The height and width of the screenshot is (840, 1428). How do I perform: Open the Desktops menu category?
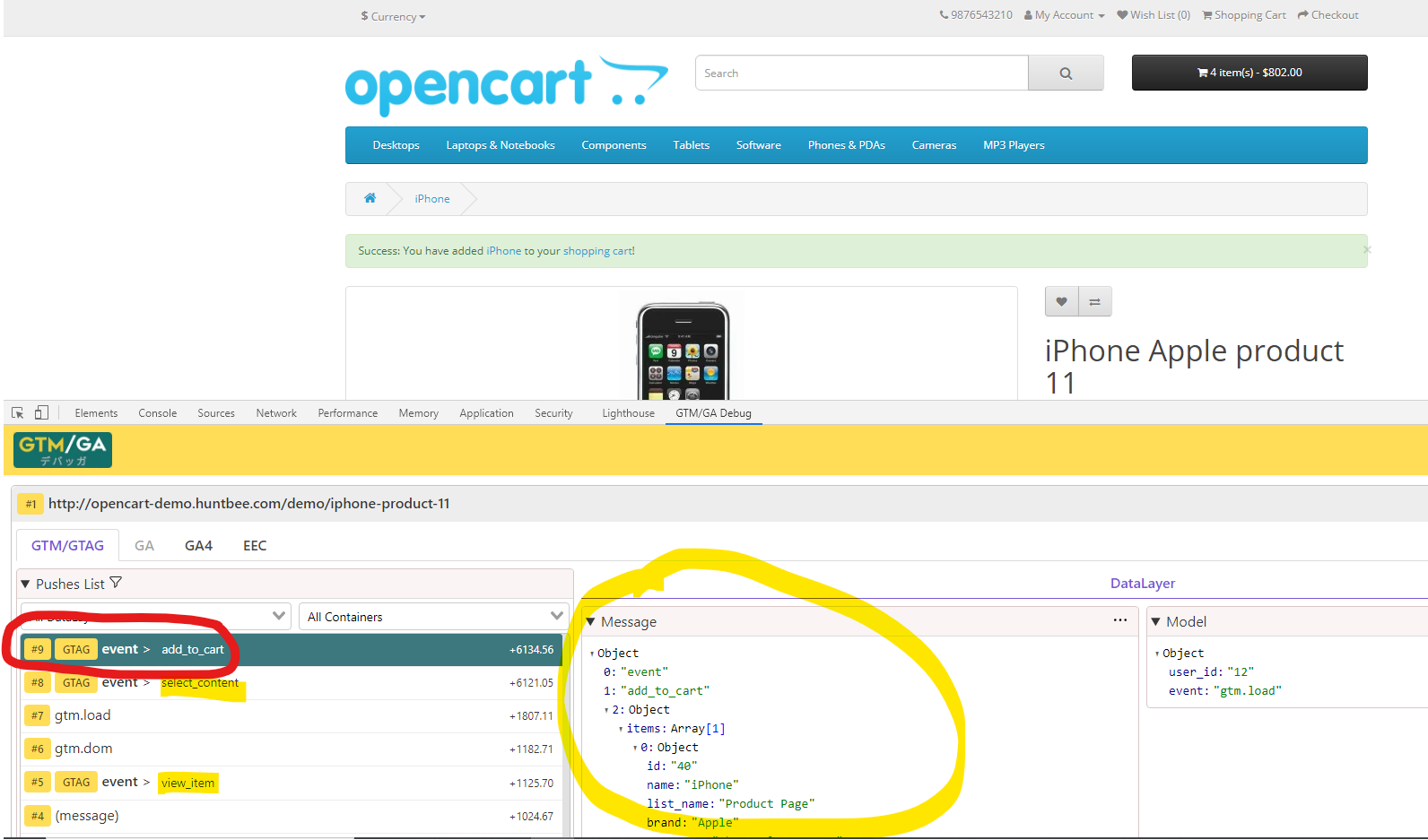396,145
